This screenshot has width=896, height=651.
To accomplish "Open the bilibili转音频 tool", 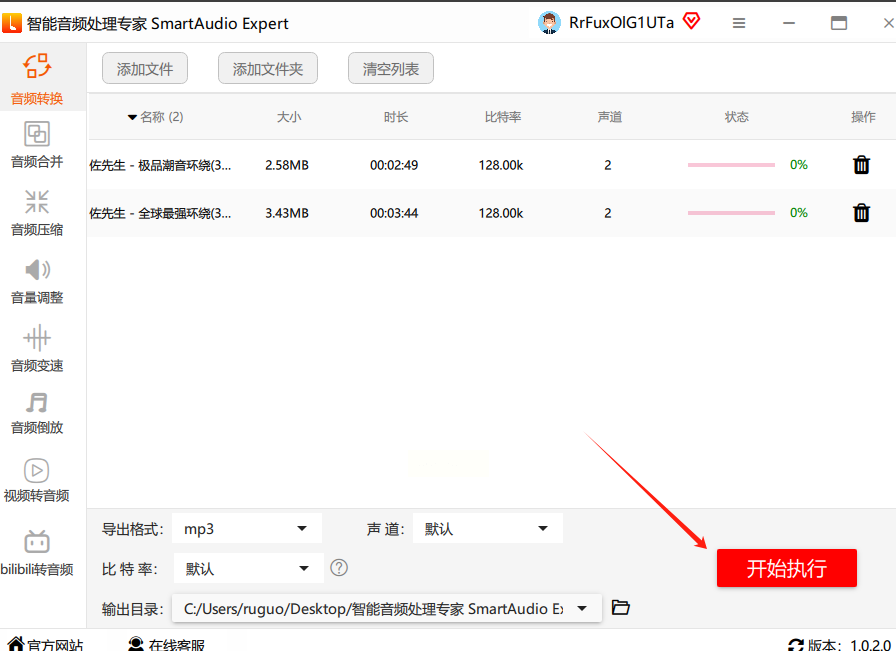I will click(37, 553).
